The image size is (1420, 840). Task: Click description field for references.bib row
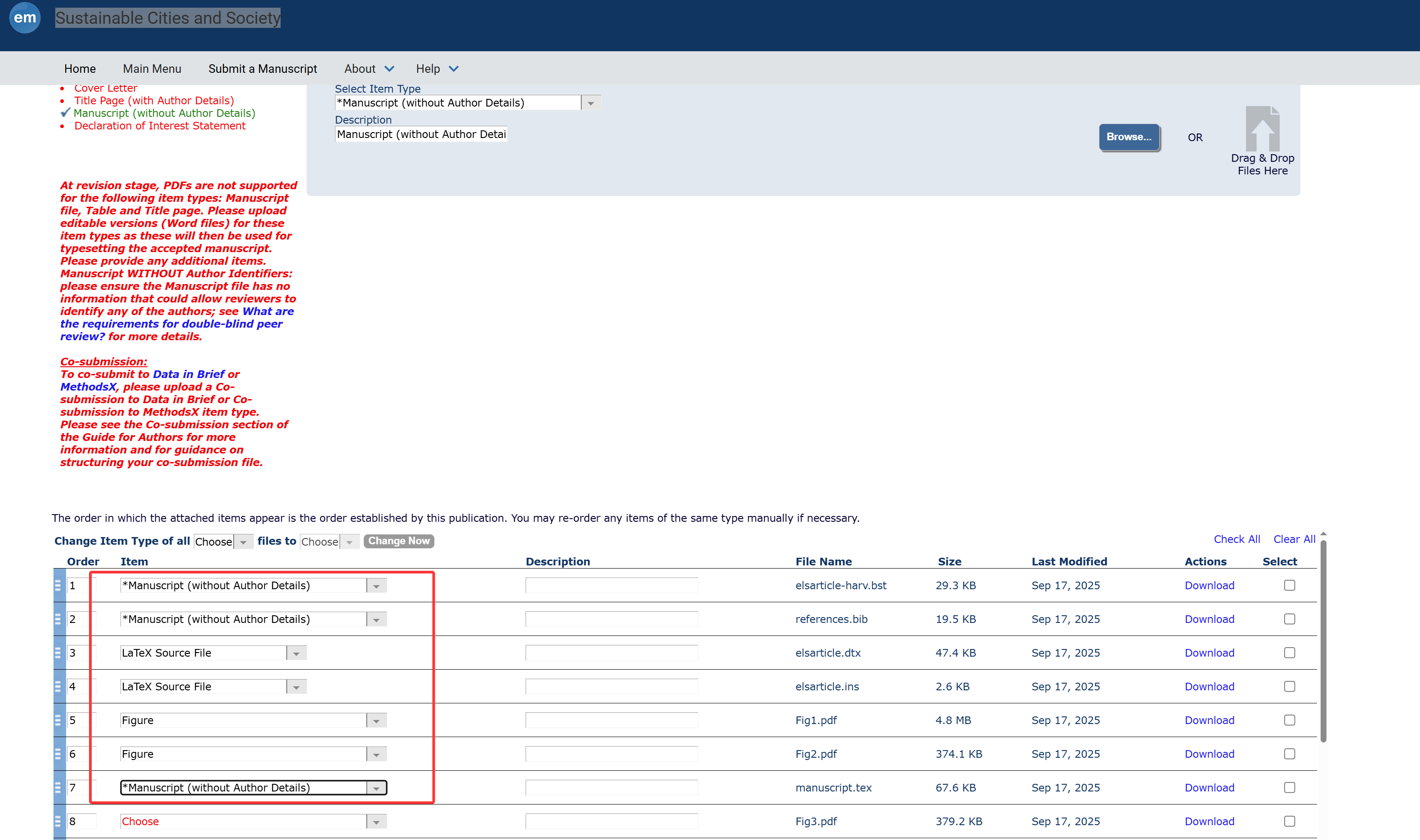[612, 619]
